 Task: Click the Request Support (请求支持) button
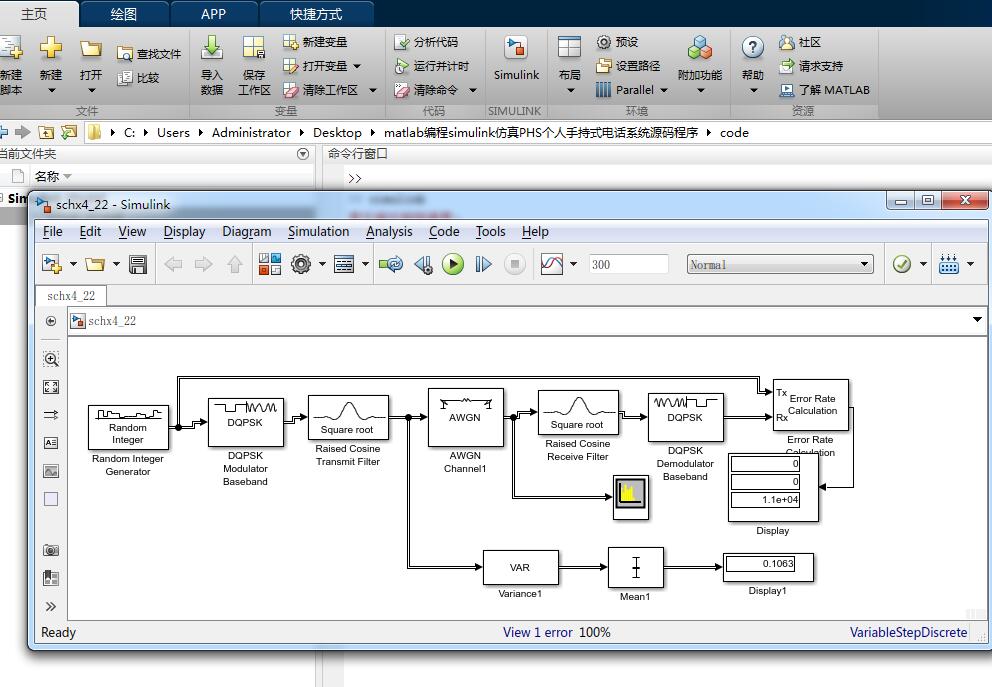pyautogui.click(x=811, y=66)
